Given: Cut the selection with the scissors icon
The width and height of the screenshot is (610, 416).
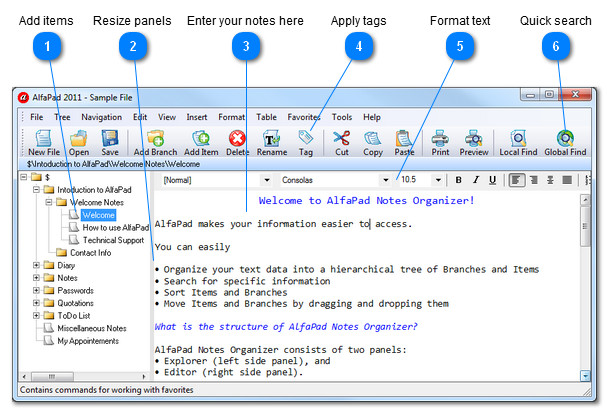Looking at the screenshot, I should pyautogui.click(x=342, y=142).
